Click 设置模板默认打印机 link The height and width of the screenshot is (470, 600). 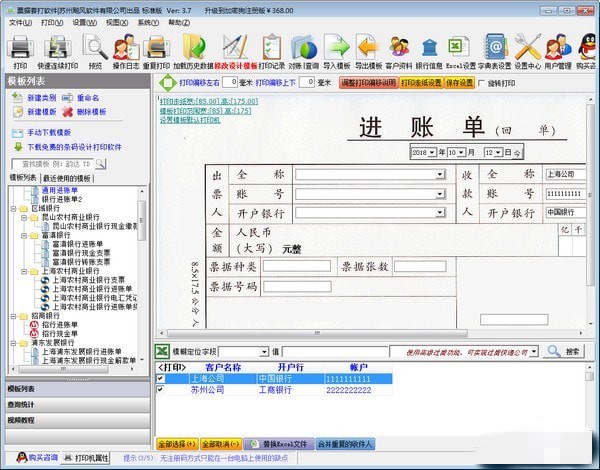(x=190, y=120)
